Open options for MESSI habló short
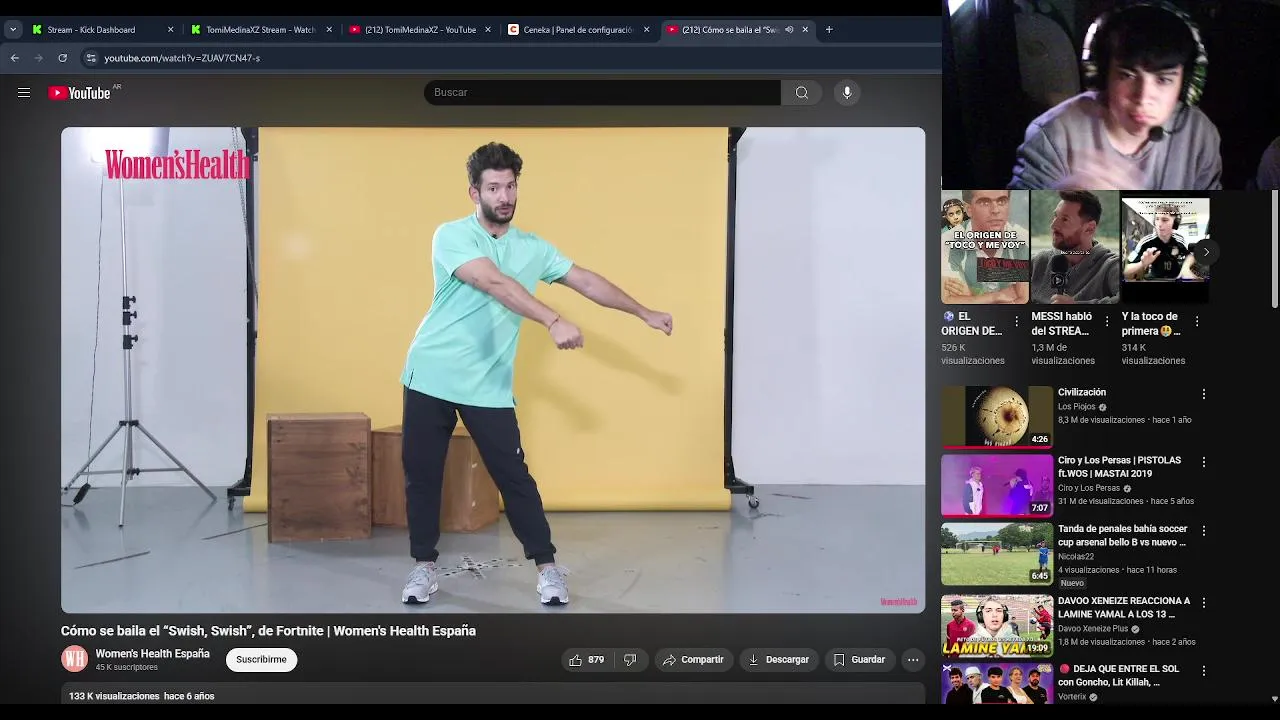This screenshot has height=720, width=1280. (x=1107, y=321)
